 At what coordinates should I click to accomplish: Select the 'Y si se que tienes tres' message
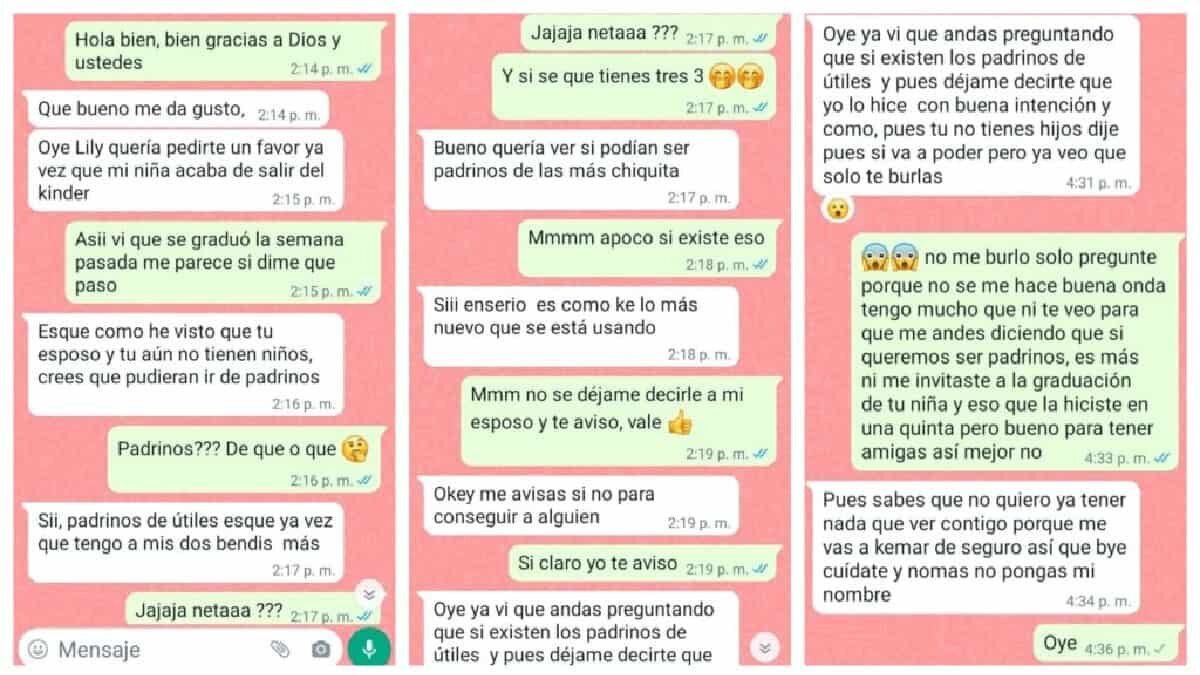point(634,84)
